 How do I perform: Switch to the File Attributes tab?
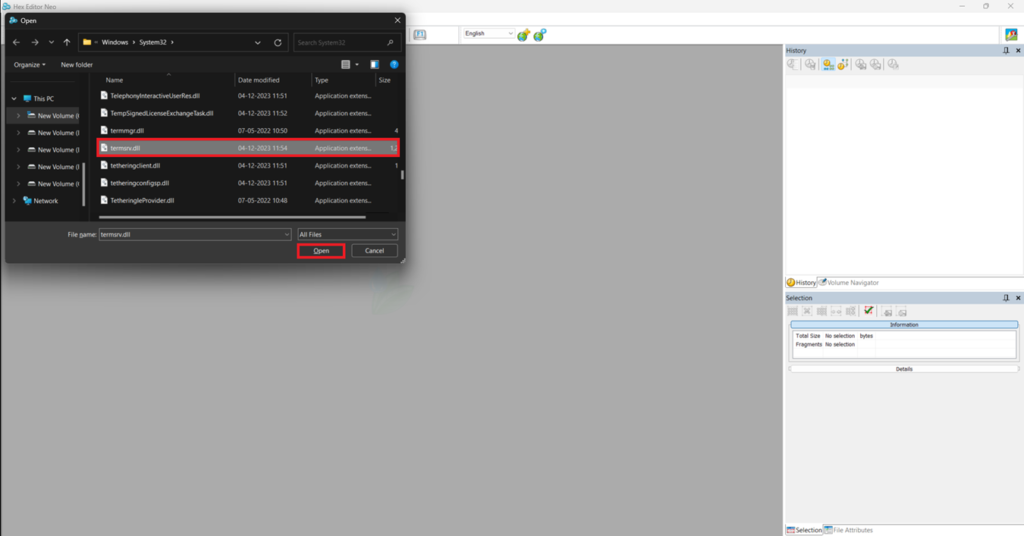click(x=848, y=530)
